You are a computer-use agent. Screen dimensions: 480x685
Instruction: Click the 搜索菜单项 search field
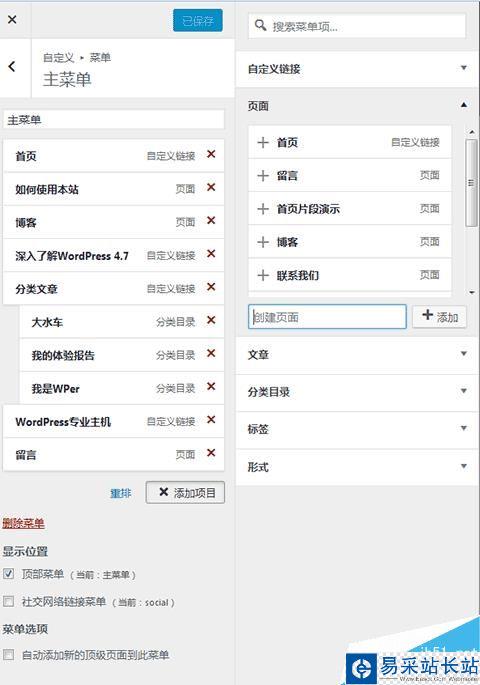pyautogui.click(x=357, y=26)
